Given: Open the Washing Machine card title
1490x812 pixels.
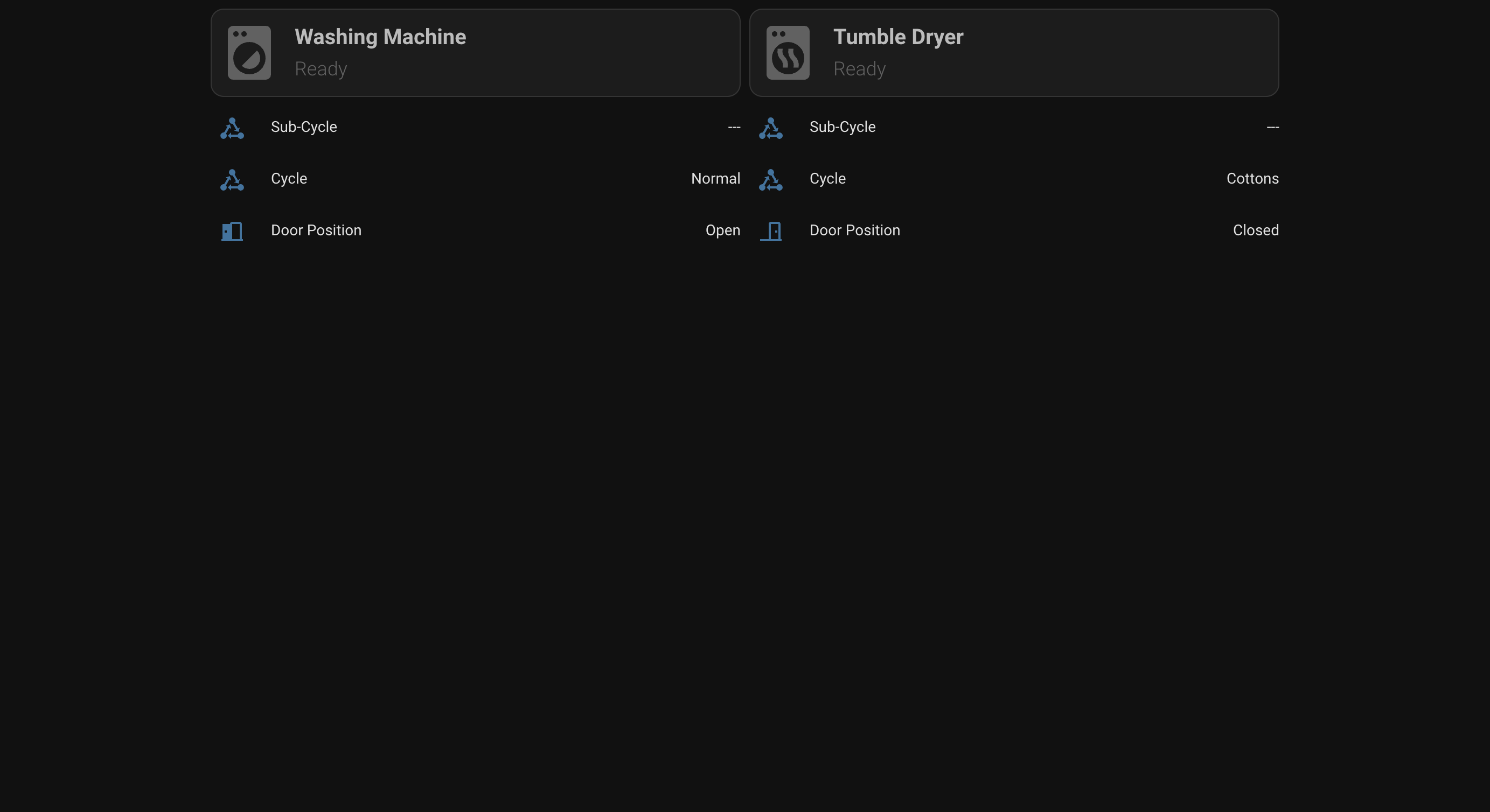Looking at the screenshot, I should pos(380,37).
